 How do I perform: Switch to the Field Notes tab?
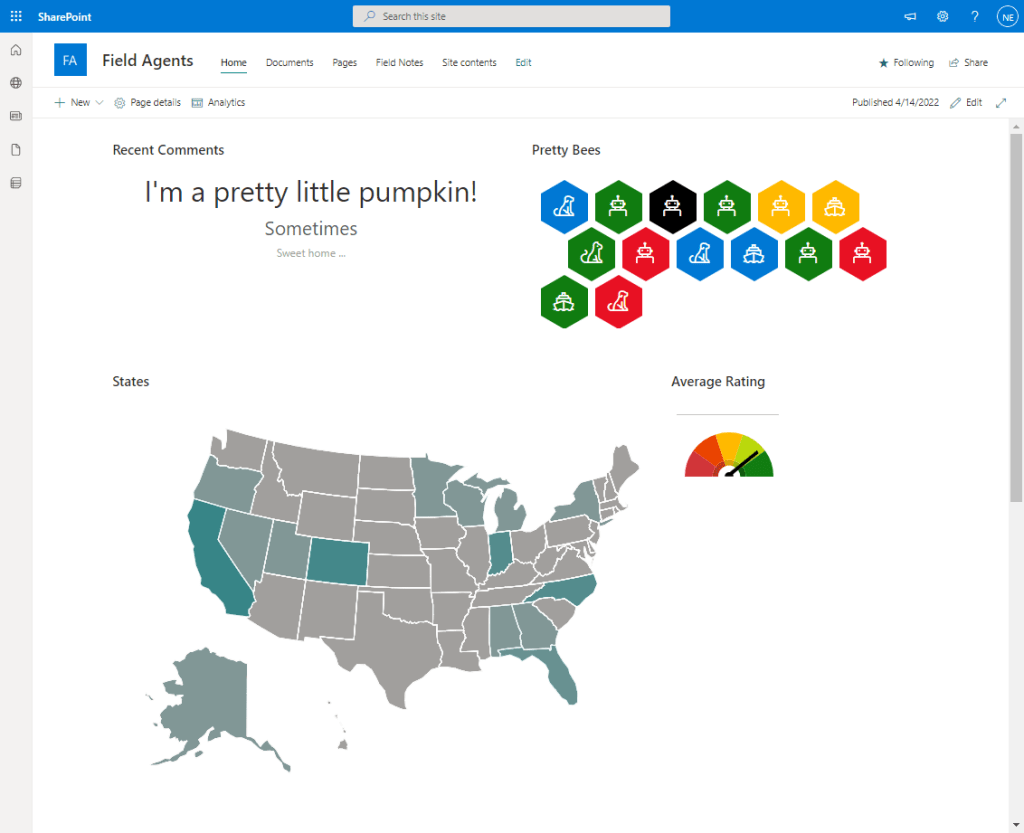click(x=399, y=63)
